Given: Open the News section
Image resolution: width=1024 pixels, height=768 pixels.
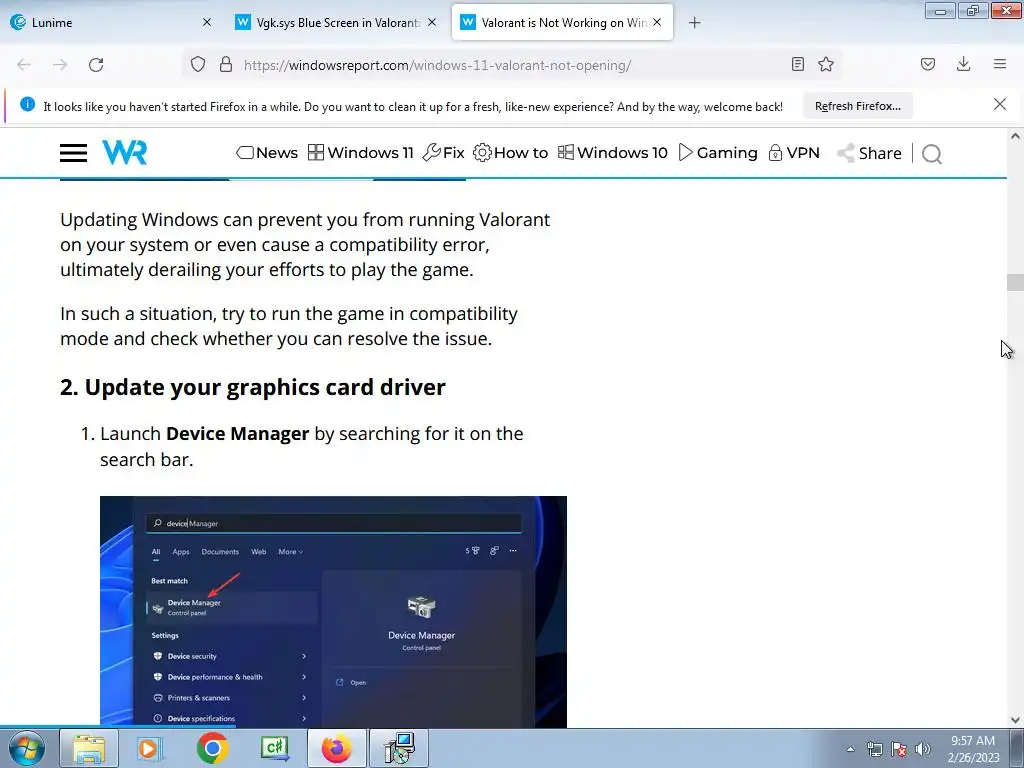Looking at the screenshot, I should (266, 153).
